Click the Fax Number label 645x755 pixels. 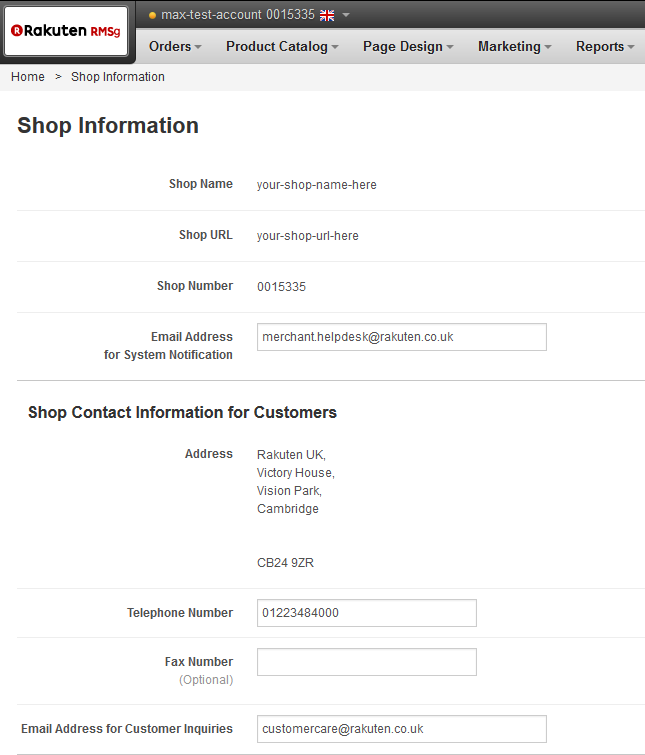(x=199, y=662)
